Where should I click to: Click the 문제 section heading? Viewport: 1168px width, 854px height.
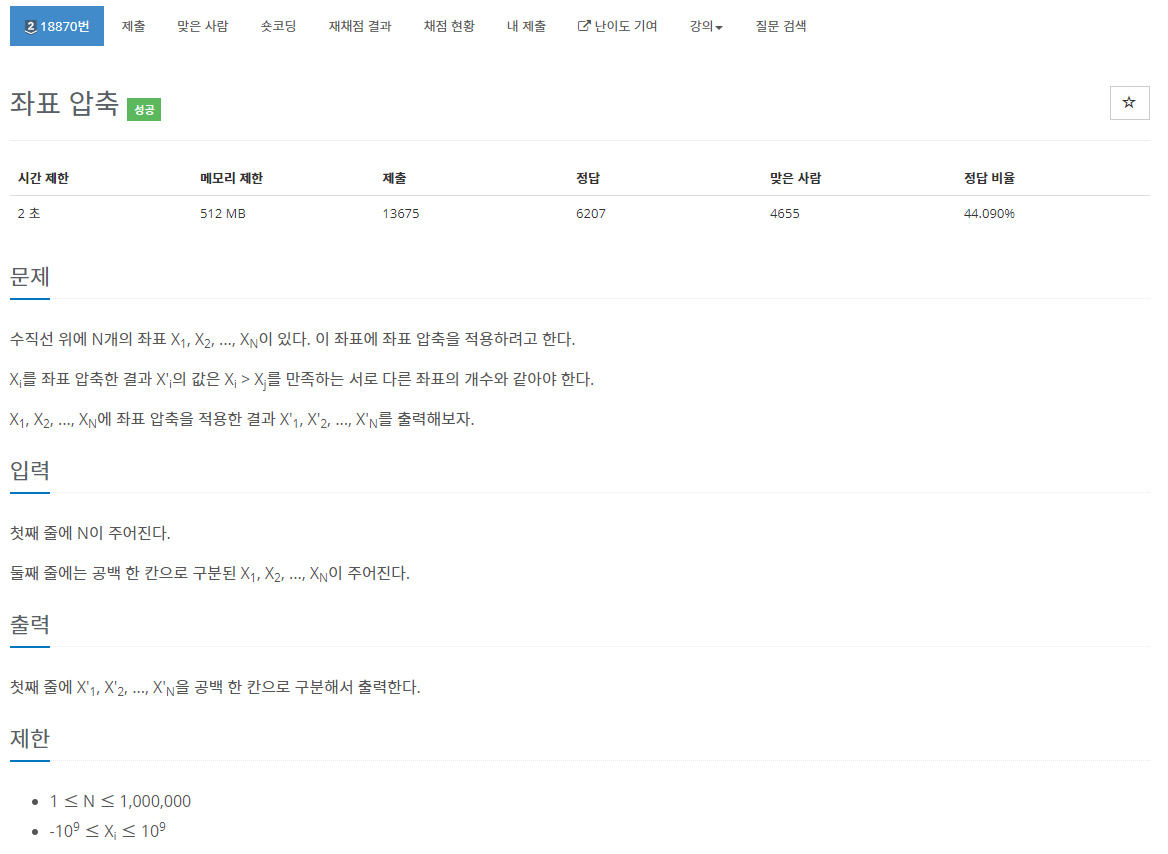coord(30,277)
